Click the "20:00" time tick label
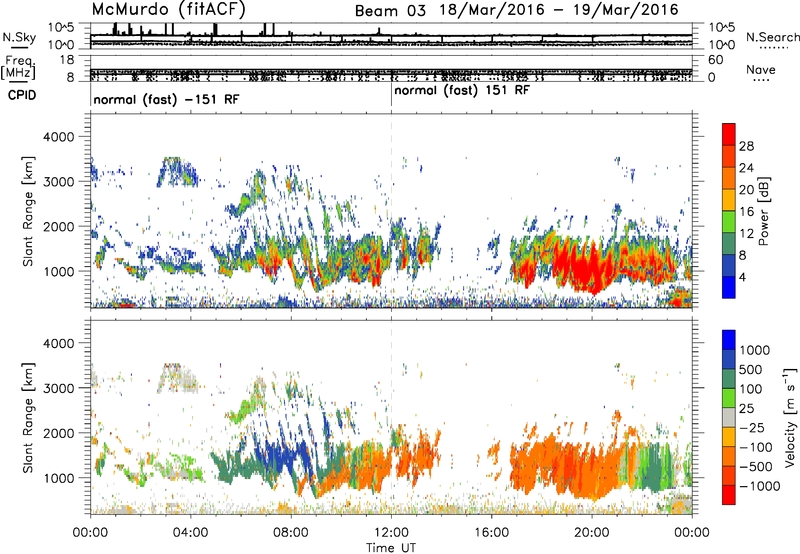800x554 pixels. 592,533
